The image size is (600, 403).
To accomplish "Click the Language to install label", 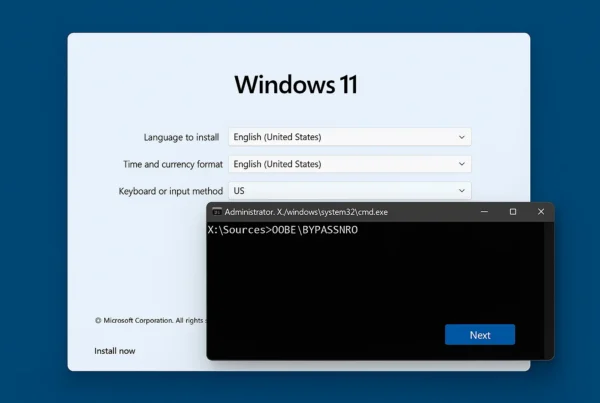I will point(182,137).
